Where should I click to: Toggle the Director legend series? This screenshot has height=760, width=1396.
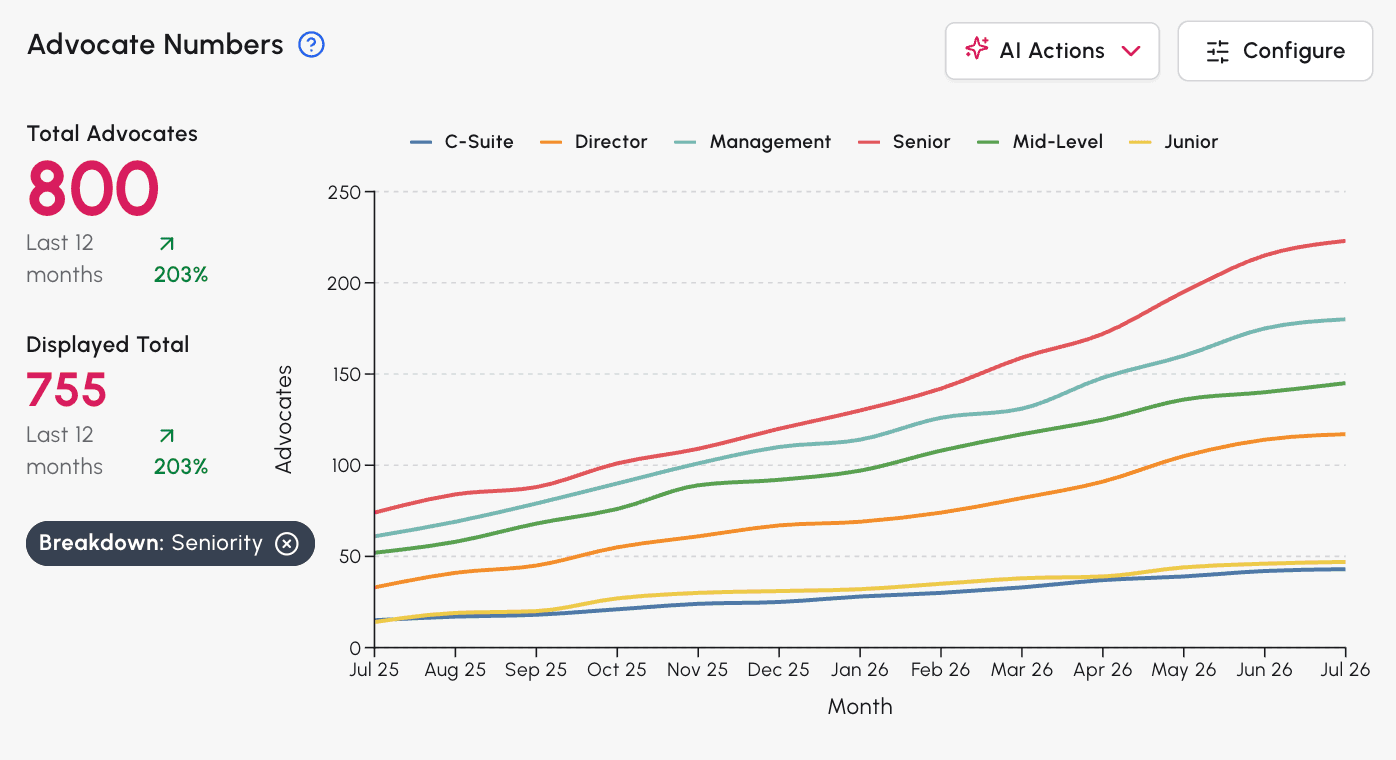tap(593, 142)
